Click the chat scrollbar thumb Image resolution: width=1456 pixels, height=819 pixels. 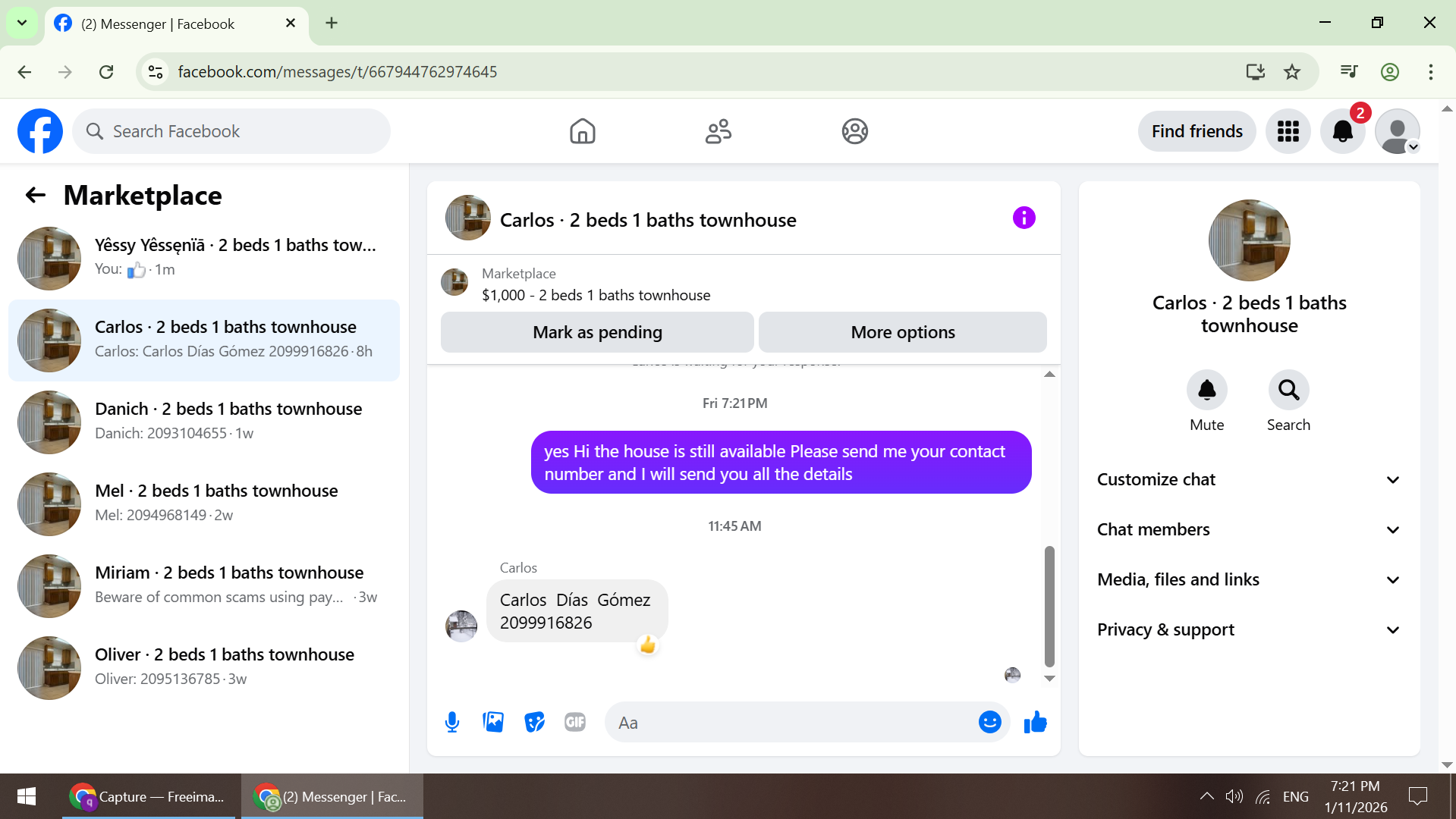click(1049, 607)
